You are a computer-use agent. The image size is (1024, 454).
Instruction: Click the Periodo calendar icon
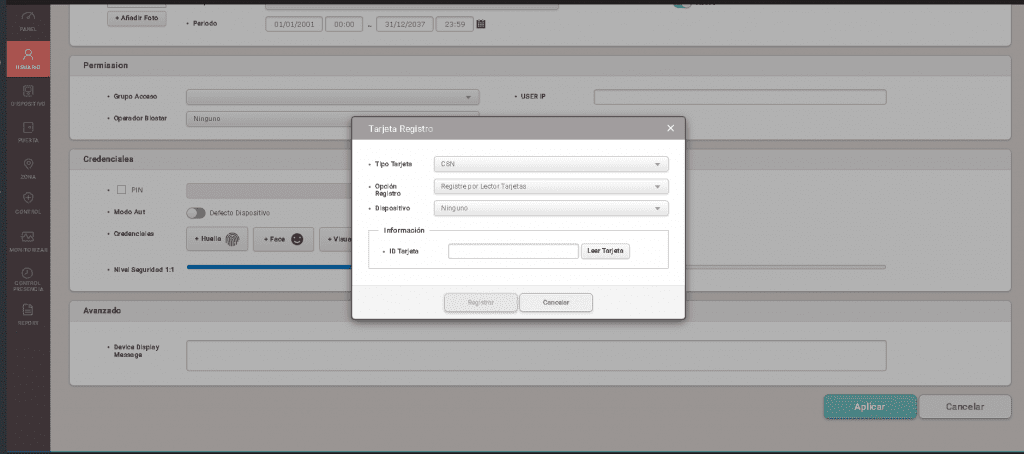pyautogui.click(x=481, y=23)
